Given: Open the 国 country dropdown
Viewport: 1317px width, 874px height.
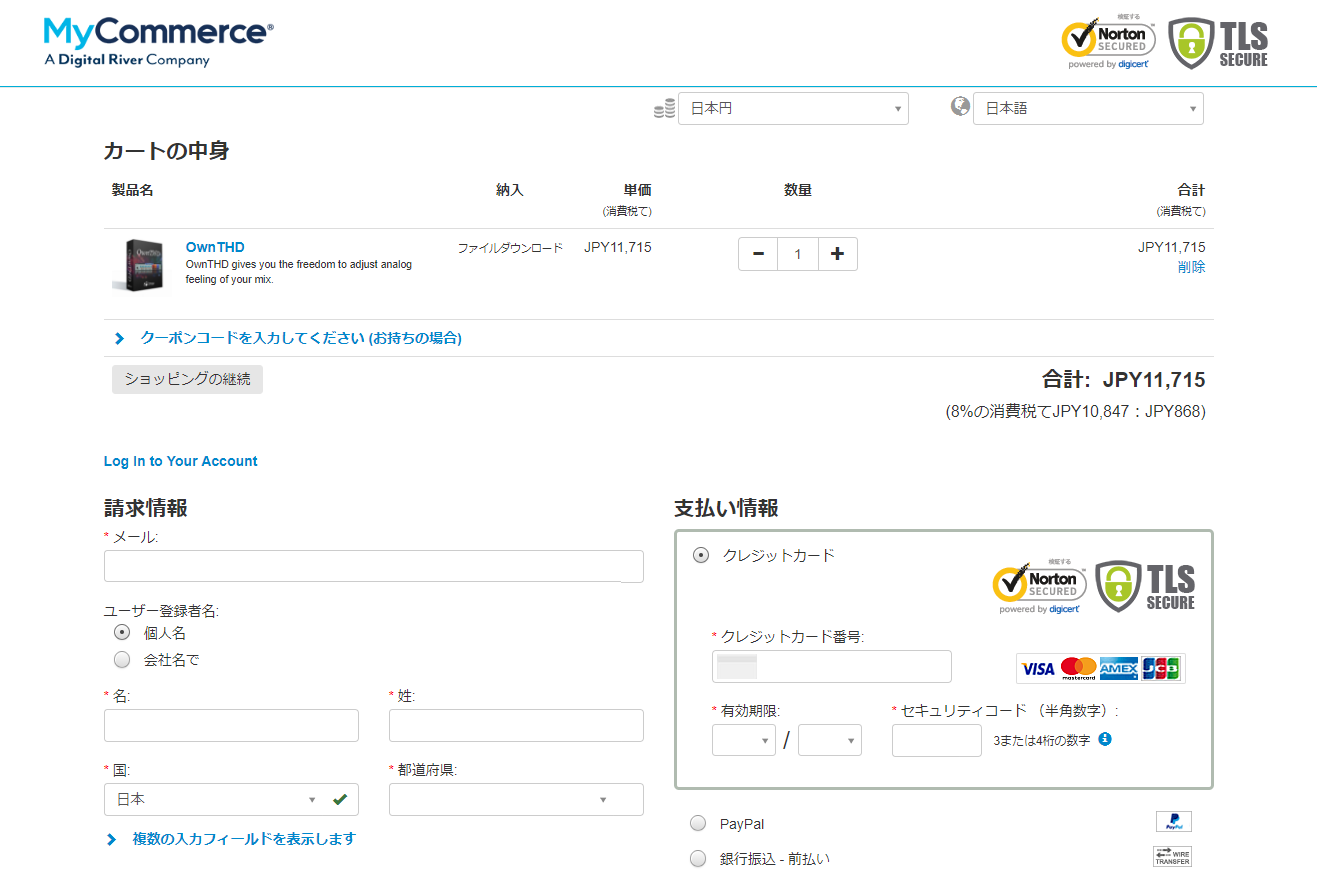Looking at the screenshot, I should coord(231,799).
